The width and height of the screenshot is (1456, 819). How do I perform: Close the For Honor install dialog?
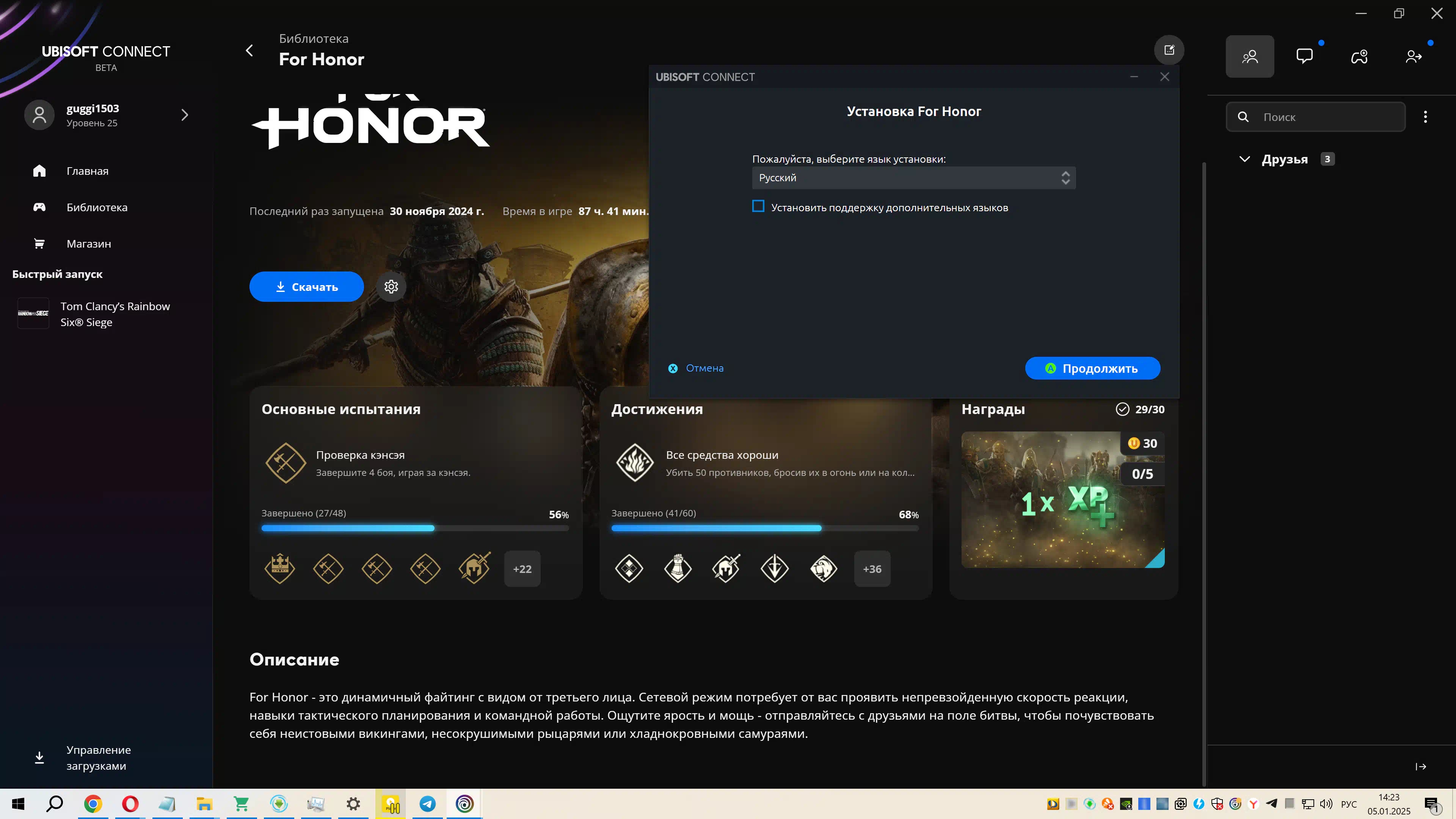pyautogui.click(x=1164, y=77)
